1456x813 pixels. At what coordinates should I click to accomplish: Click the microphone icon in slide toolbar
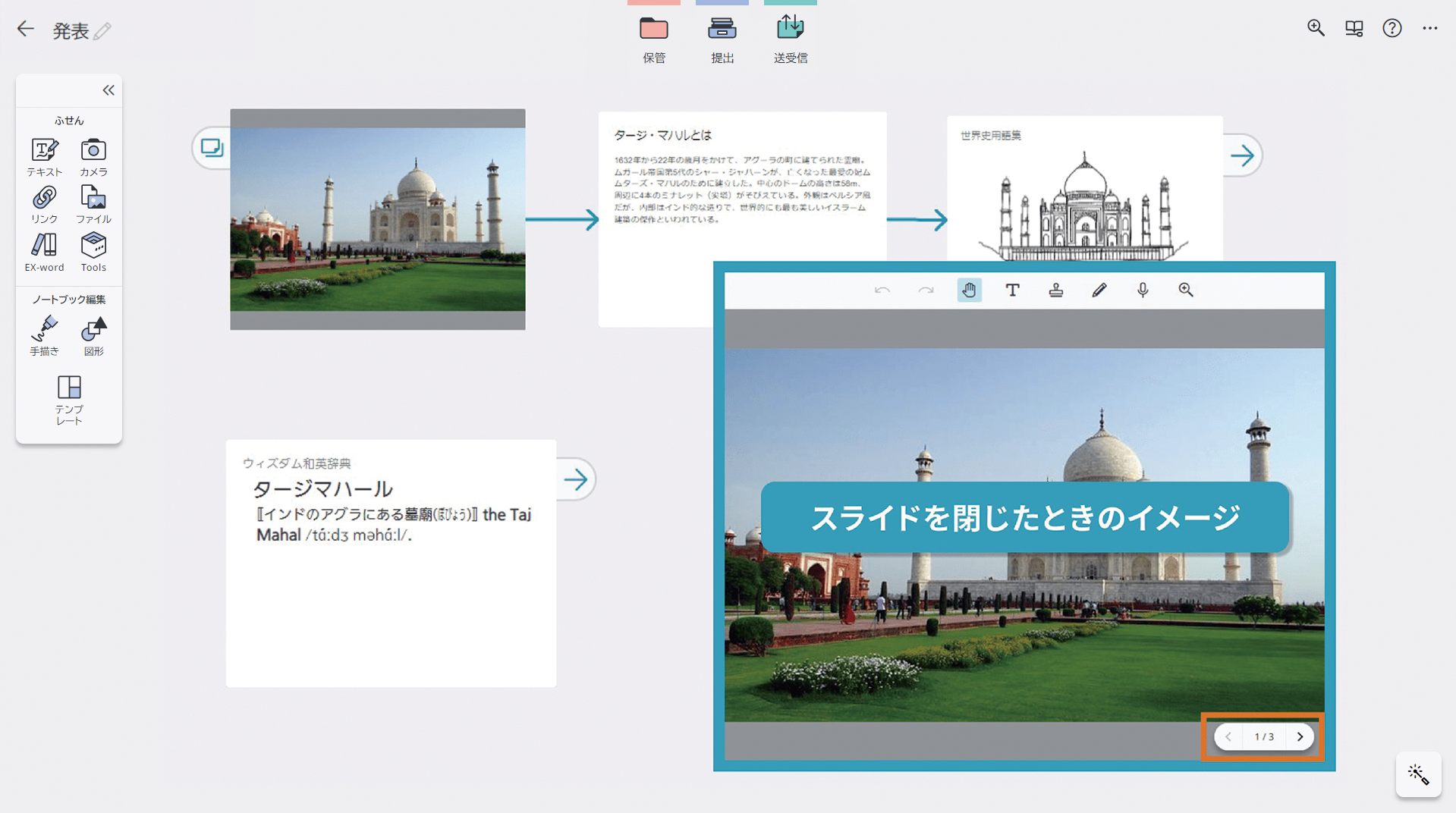[x=1143, y=290]
